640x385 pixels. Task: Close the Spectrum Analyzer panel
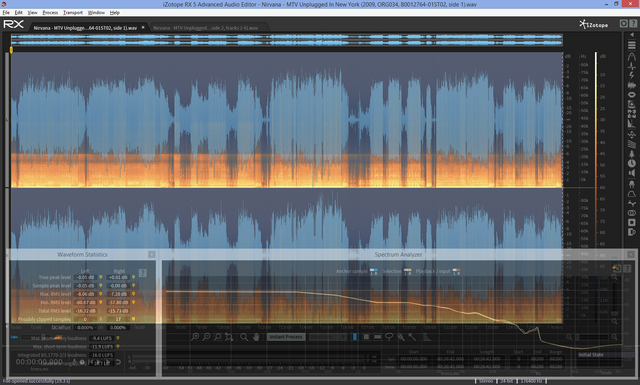(631, 254)
